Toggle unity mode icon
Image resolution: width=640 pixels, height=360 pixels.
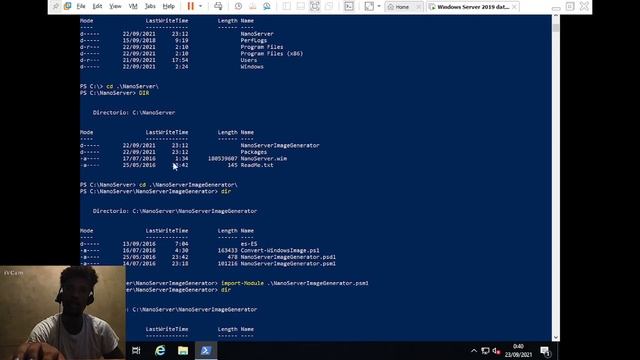pyautogui.click(x=329, y=6)
